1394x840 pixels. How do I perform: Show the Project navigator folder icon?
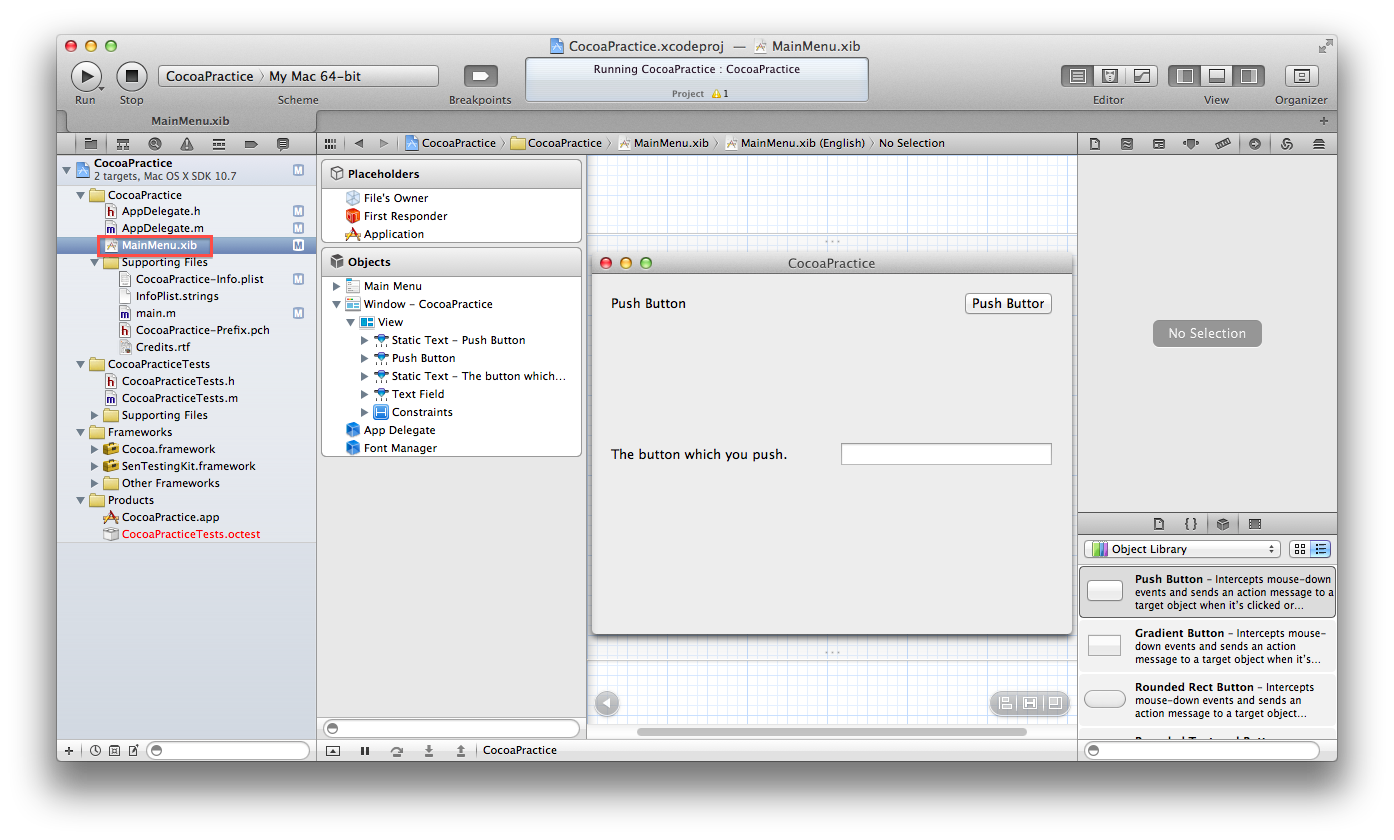91,143
